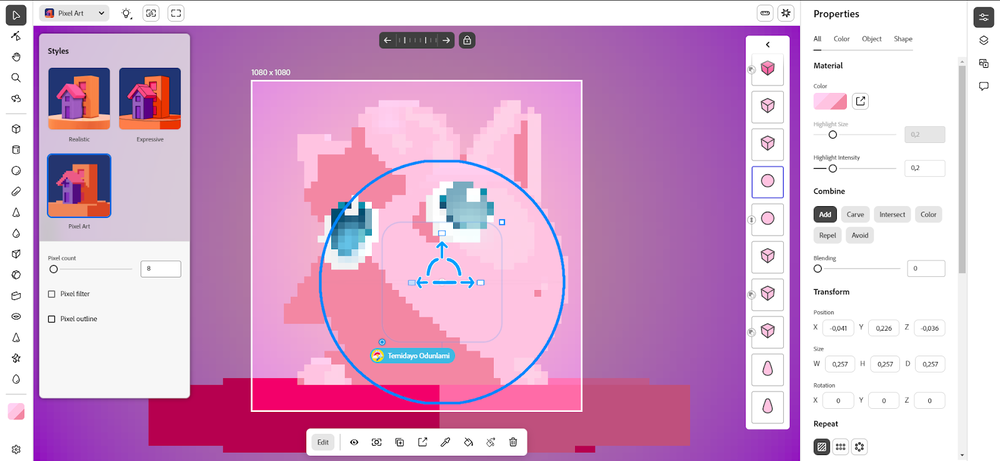
Task: Set combine mode to Carve
Action: pyautogui.click(x=855, y=214)
